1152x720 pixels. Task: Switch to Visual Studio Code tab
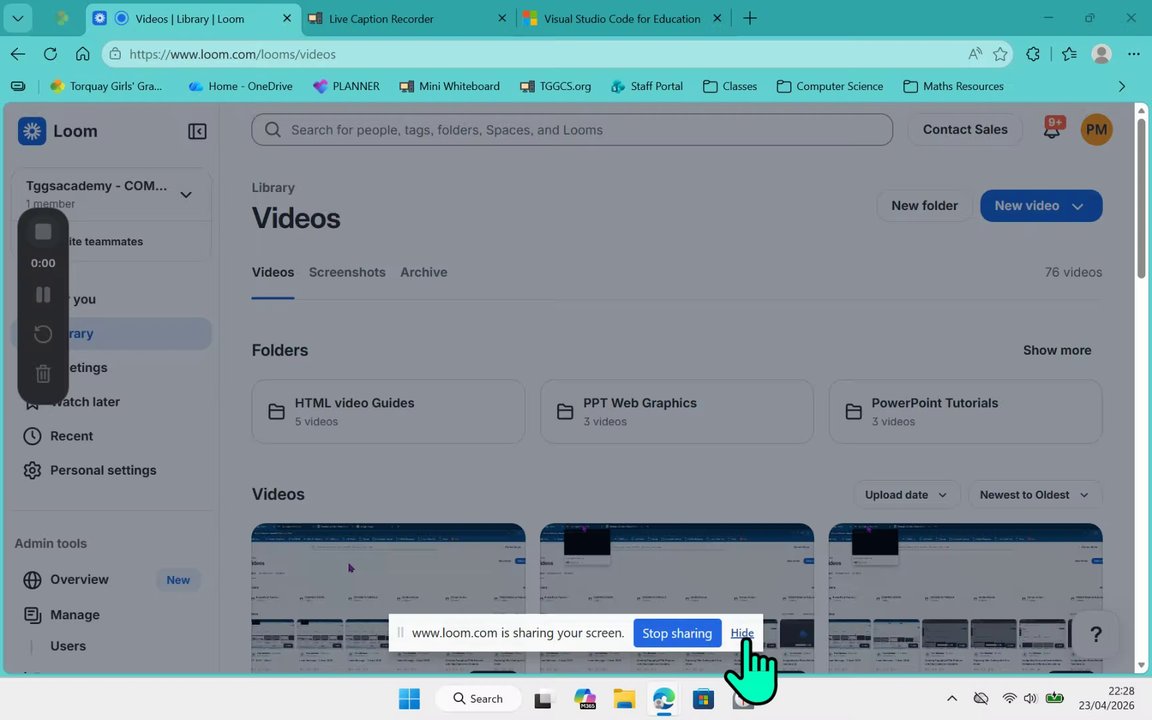point(623,19)
